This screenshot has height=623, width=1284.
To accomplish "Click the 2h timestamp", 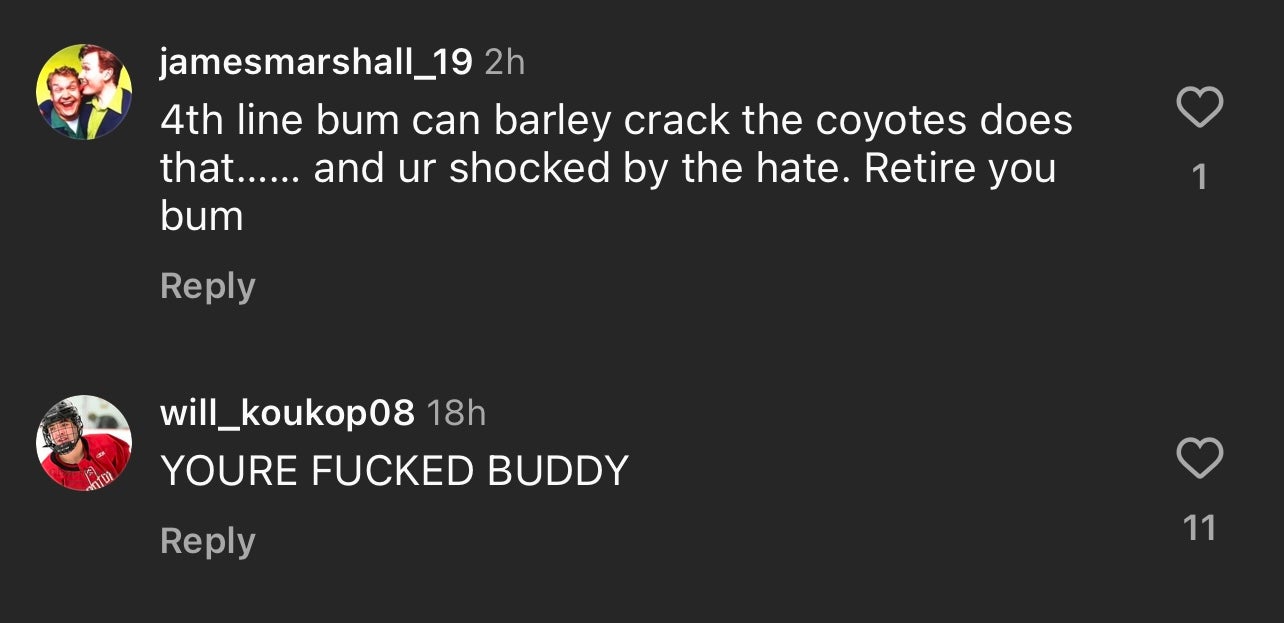I will [505, 63].
